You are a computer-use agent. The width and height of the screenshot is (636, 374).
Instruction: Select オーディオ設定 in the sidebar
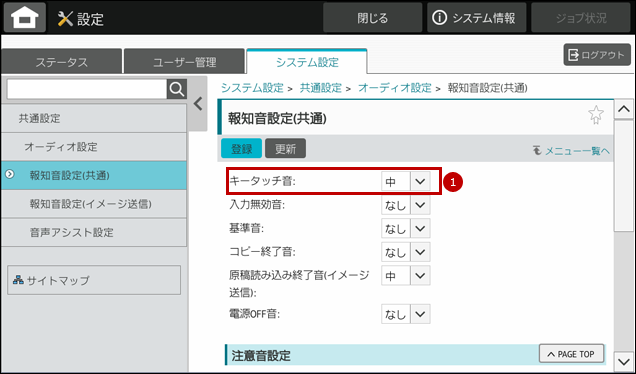tap(94, 147)
